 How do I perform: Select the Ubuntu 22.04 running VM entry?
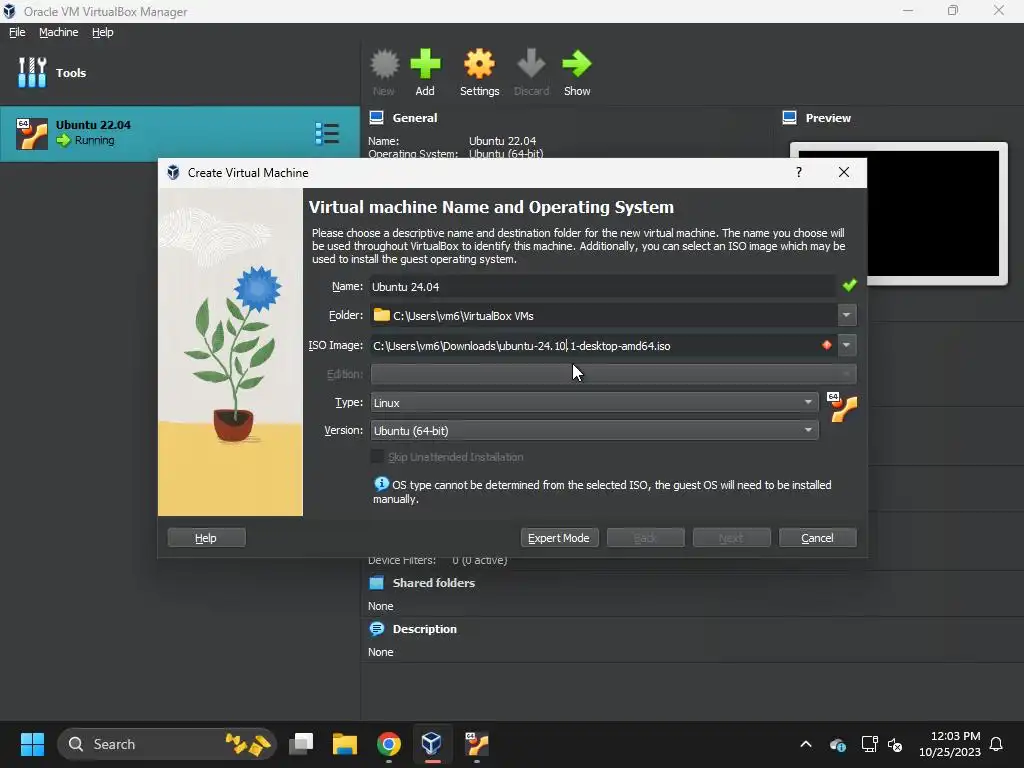pos(180,133)
